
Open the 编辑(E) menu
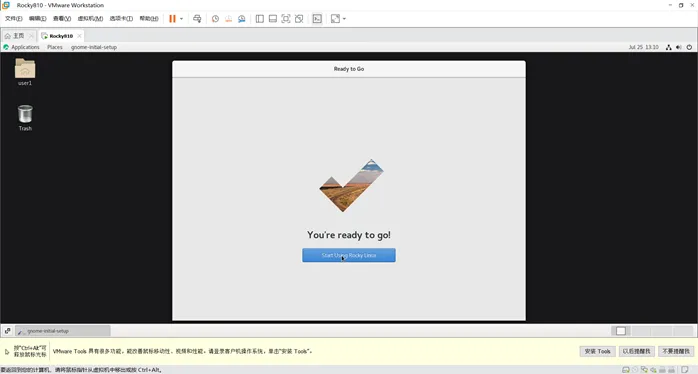click(x=37, y=19)
